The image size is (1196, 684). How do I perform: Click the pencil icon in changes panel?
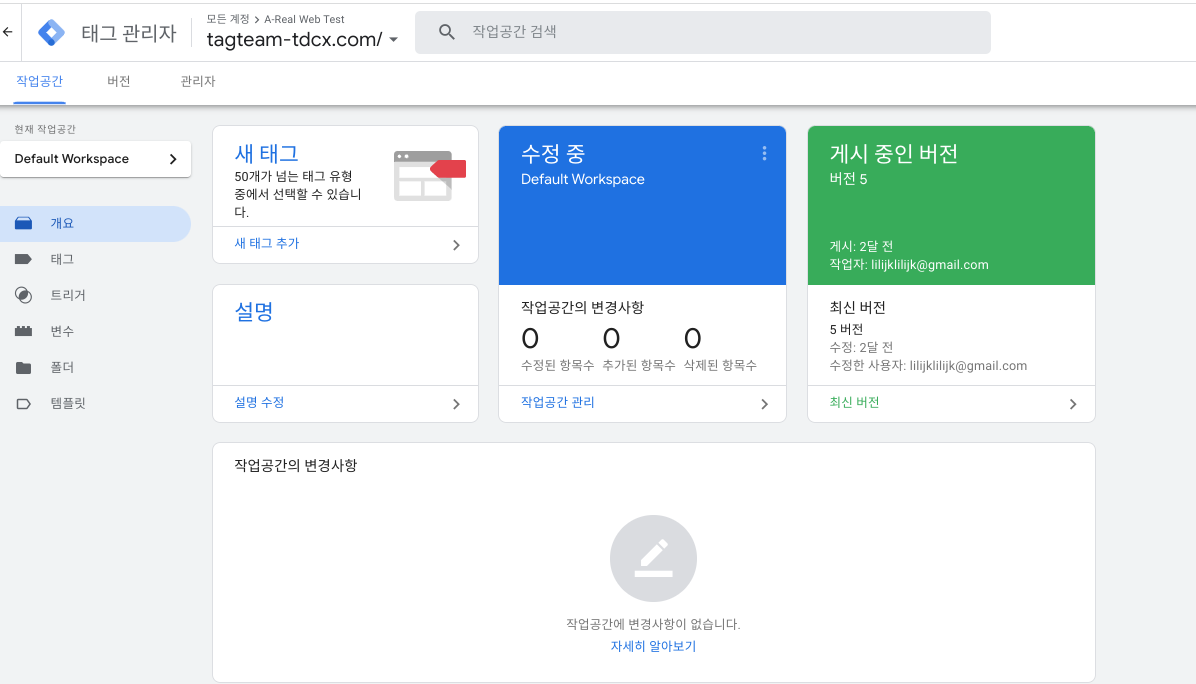point(654,558)
